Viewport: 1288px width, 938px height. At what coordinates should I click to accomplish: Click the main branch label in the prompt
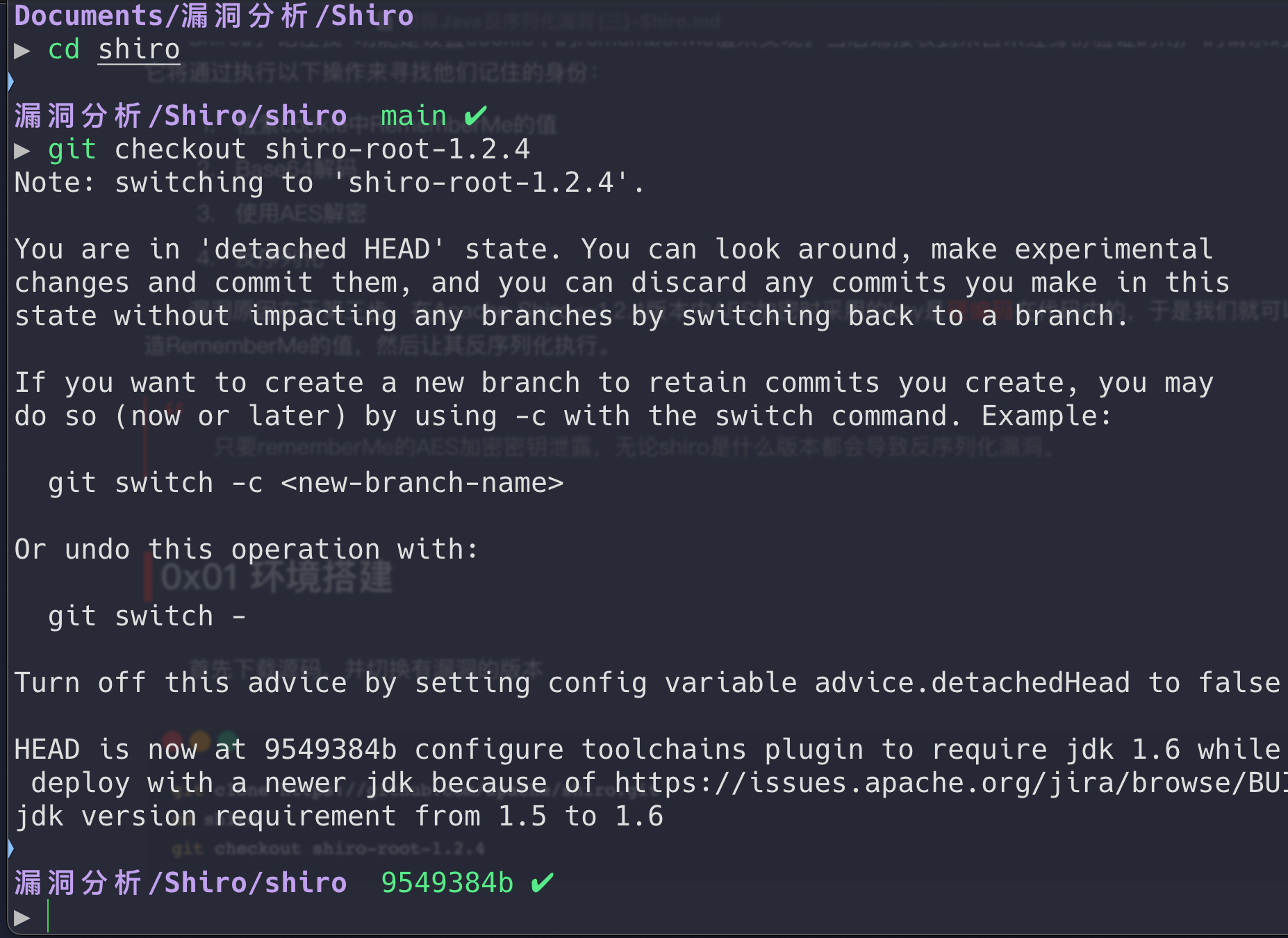pyautogui.click(x=413, y=115)
